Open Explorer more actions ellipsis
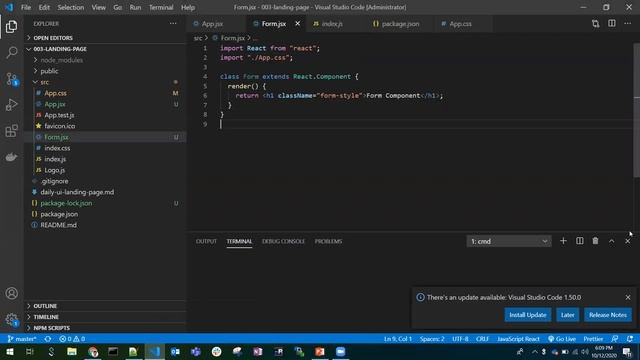Image resolution: width=640 pixels, height=360 pixels. 173,24
